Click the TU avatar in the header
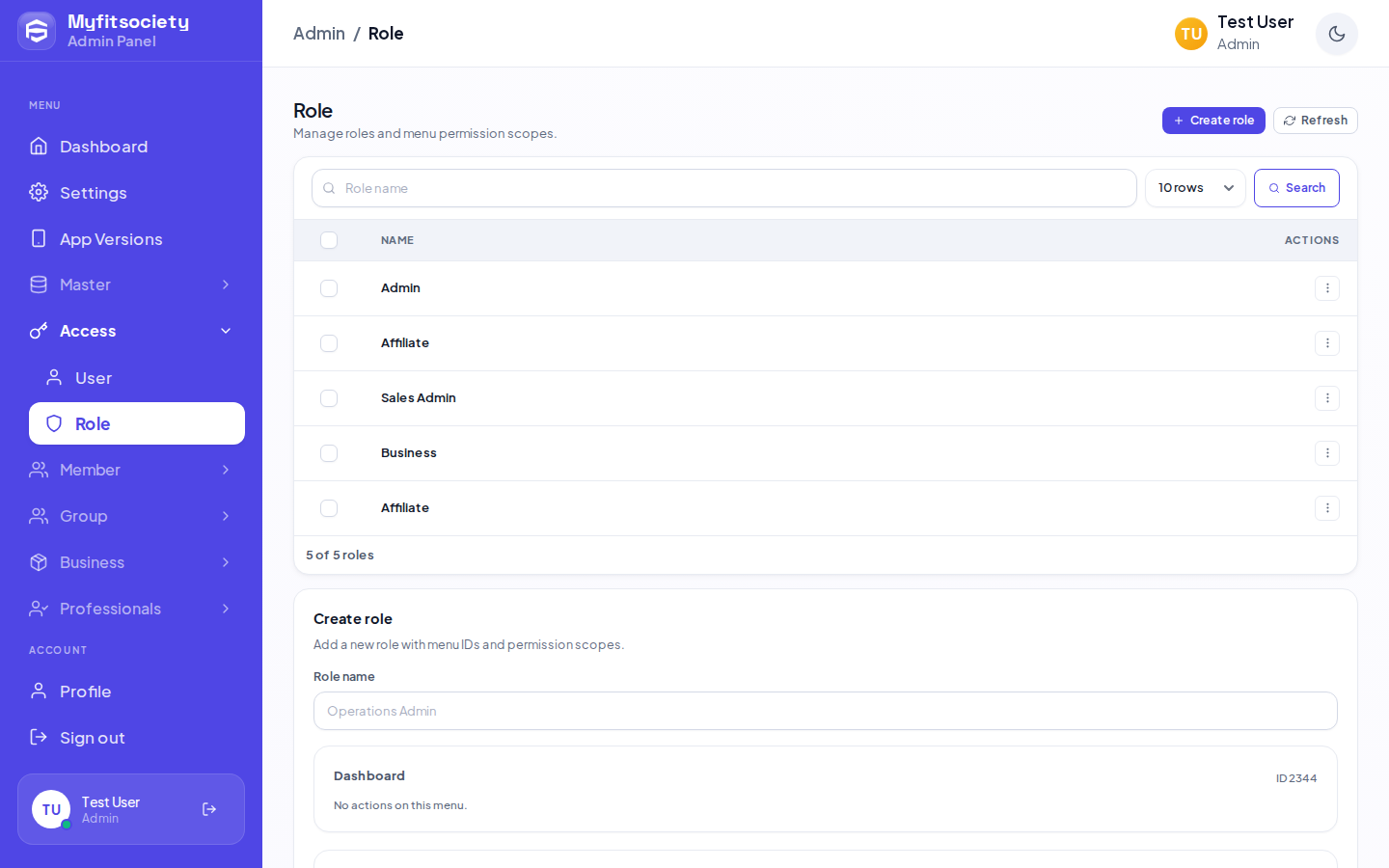Viewport: 1389px width, 868px height. point(1190,34)
